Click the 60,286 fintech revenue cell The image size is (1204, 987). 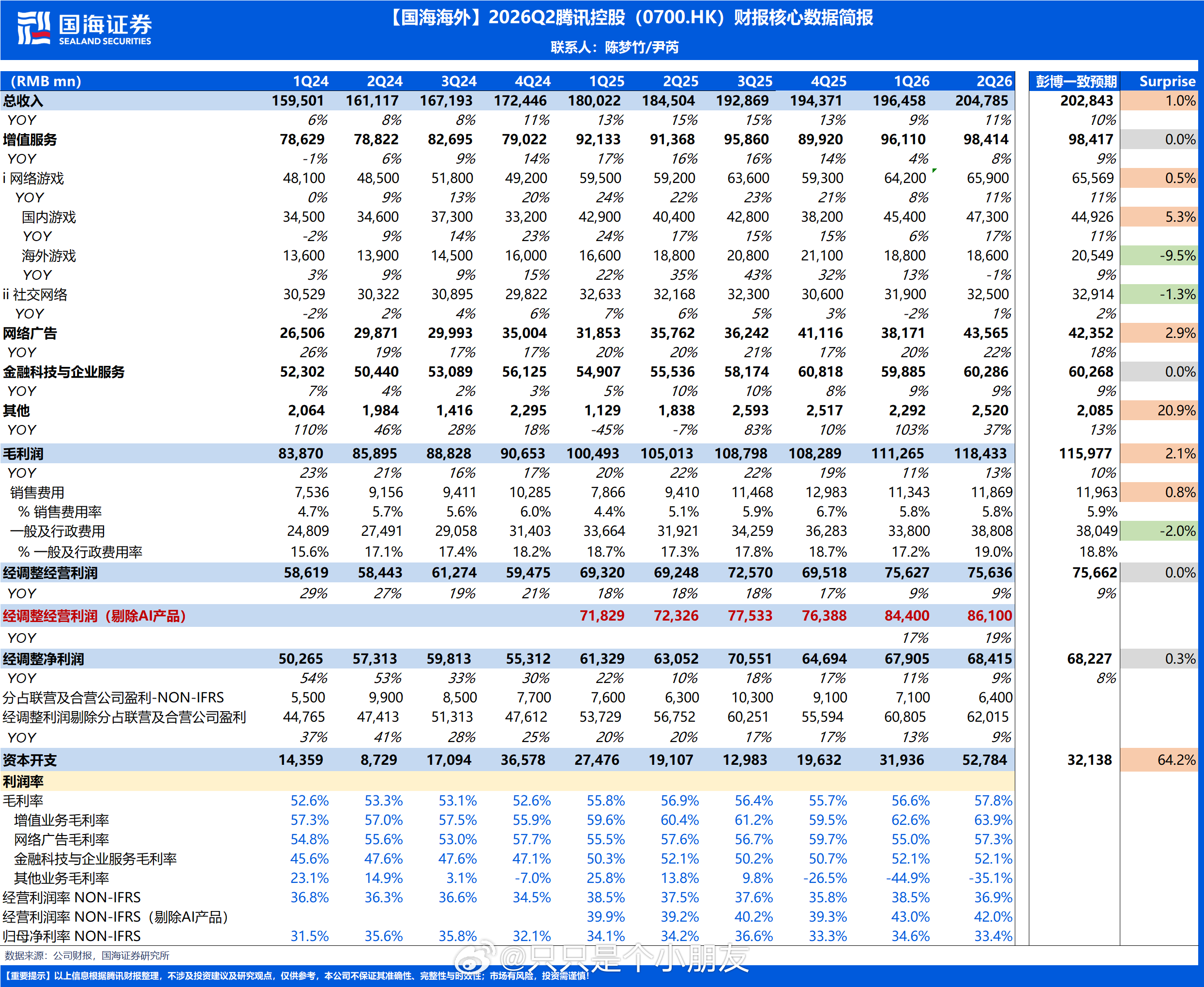986,372
